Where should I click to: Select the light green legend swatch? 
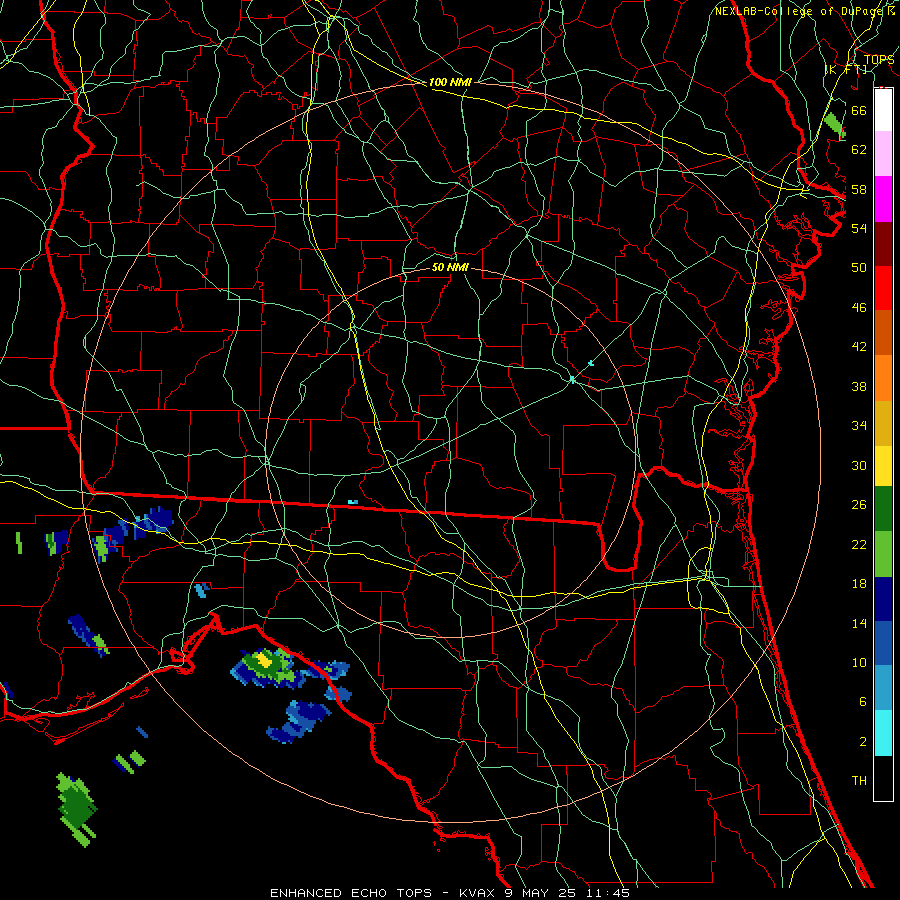point(883,554)
